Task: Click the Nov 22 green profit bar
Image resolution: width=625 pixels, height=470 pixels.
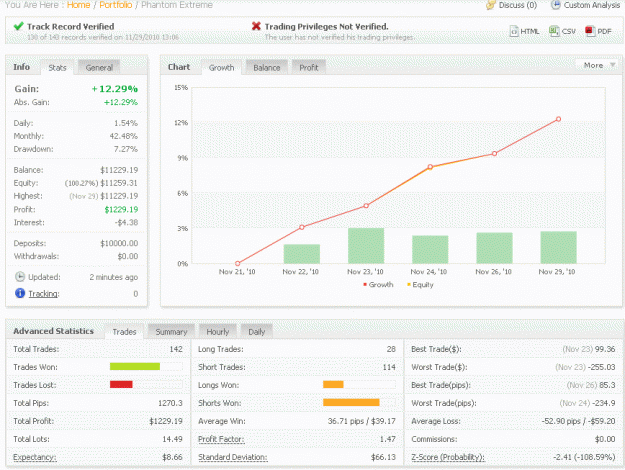Action: [302, 254]
